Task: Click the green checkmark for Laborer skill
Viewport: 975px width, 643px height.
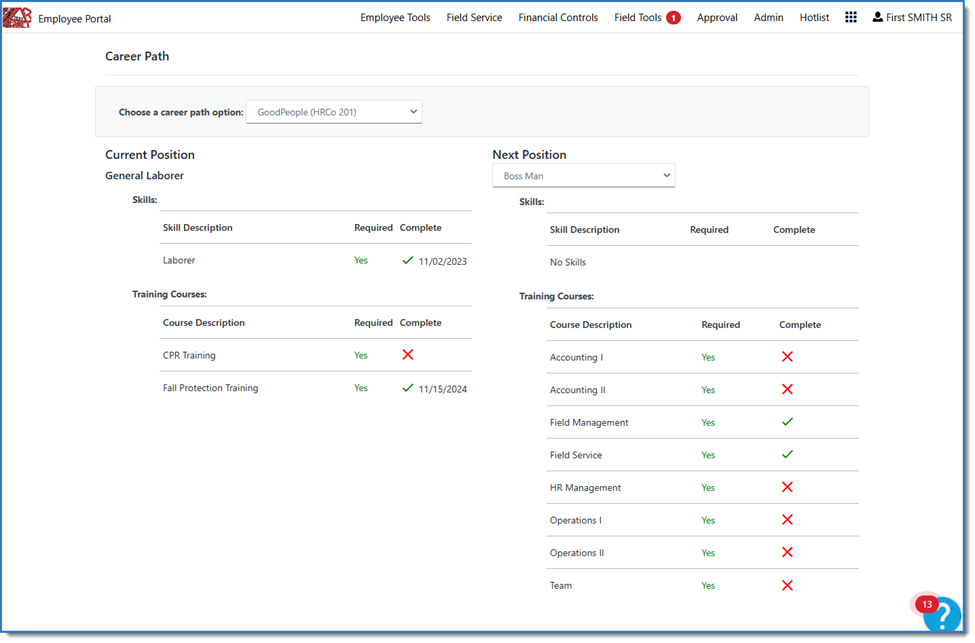Action: pos(407,260)
